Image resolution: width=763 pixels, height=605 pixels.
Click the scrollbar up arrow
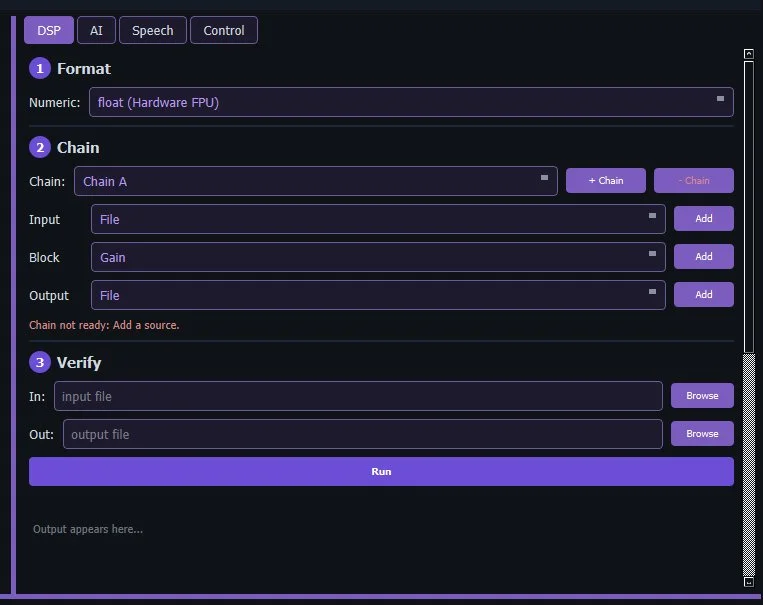(749, 54)
